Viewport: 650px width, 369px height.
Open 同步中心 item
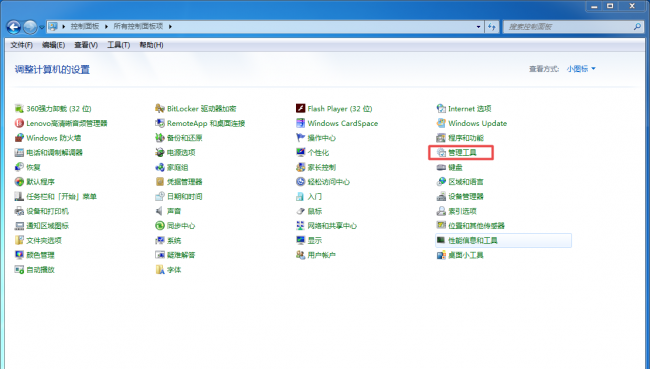point(175,226)
